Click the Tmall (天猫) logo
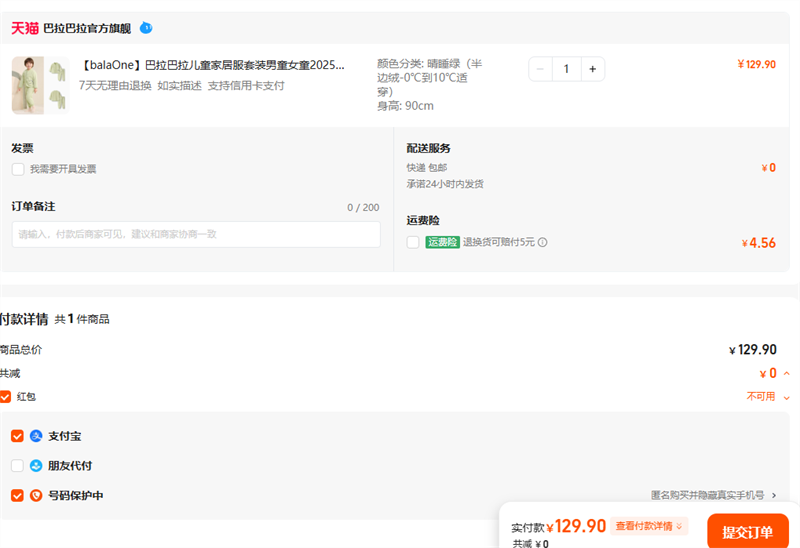Viewport: 800px width, 548px height. [25, 28]
